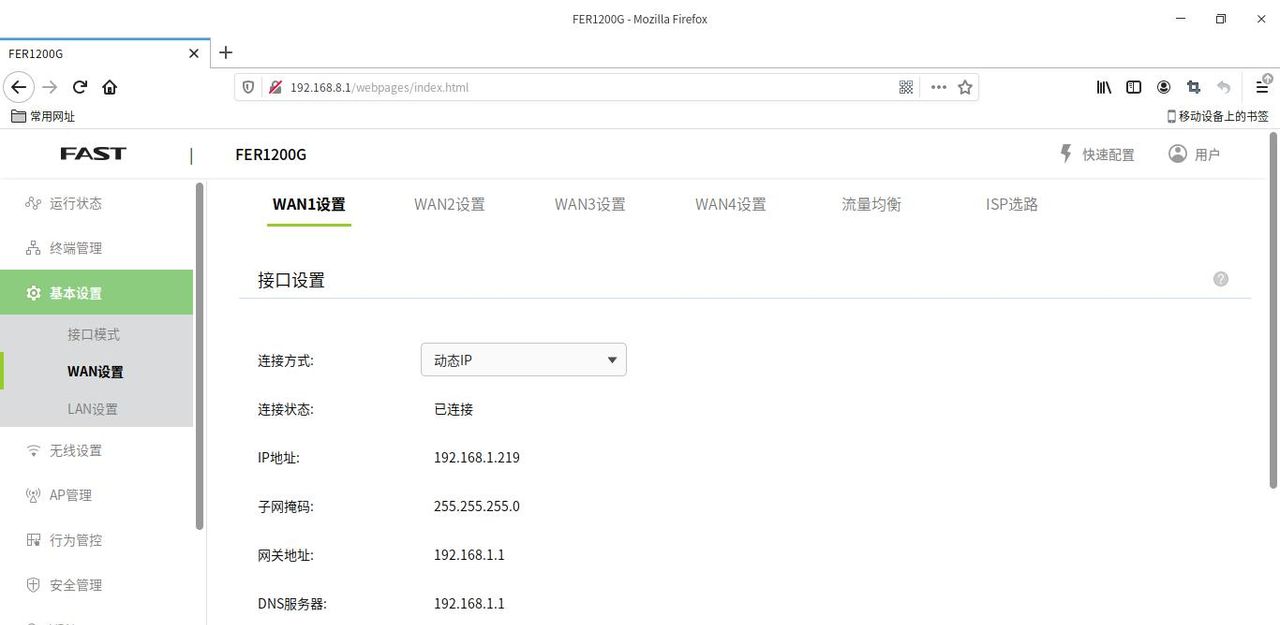Click the 用户 account icon
This screenshot has height=625, width=1280.
pos(1178,153)
